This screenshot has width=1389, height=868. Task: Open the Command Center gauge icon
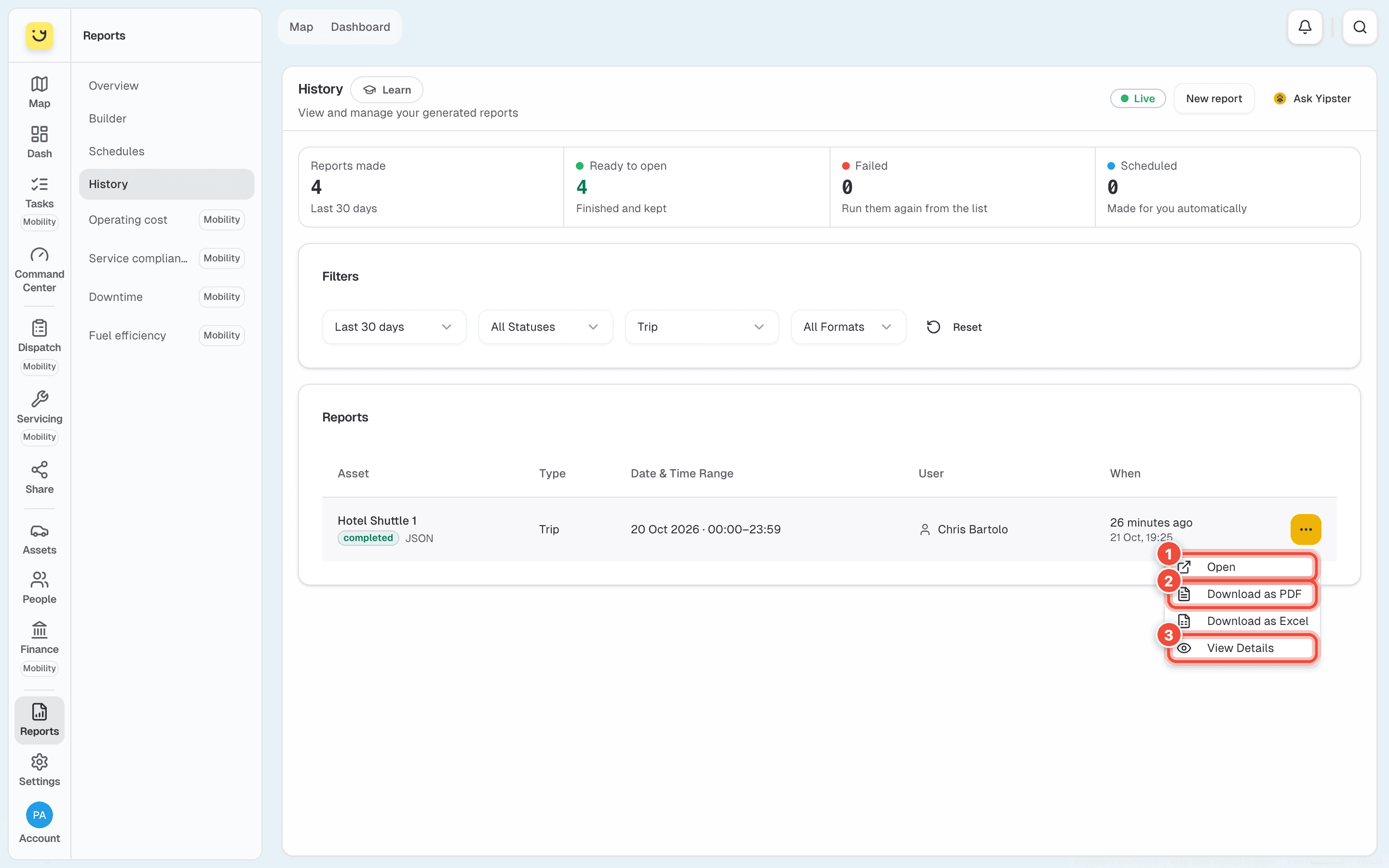click(x=39, y=269)
